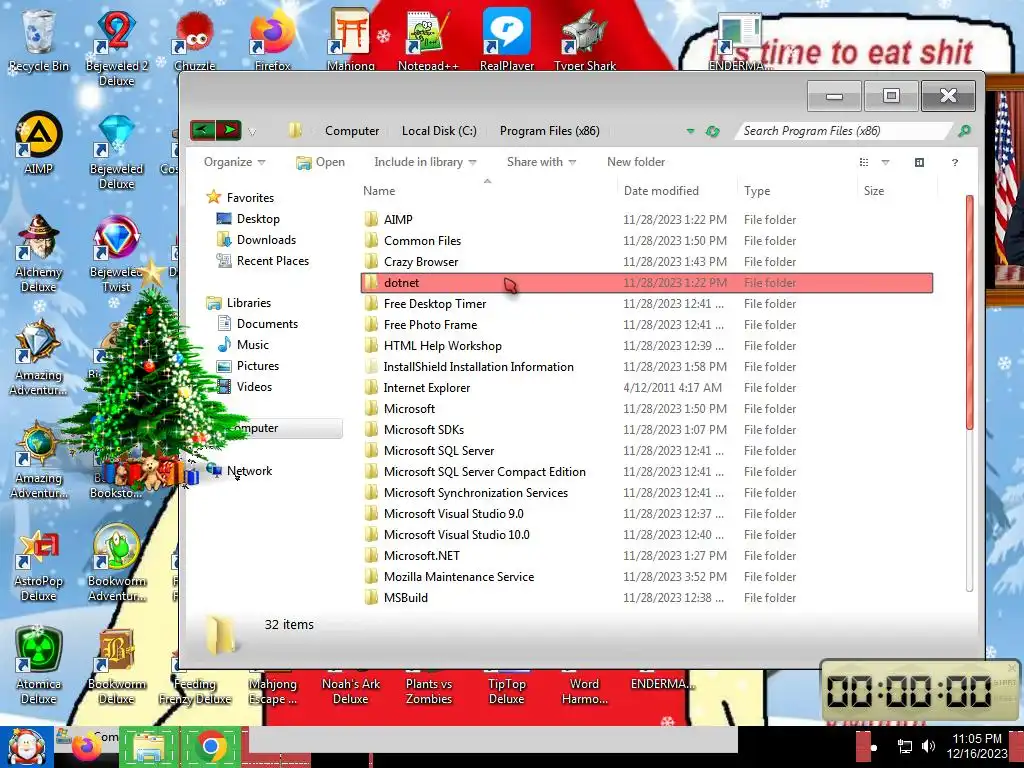
Task: Go to Local Disk (C:) breadcrumb
Action: (x=439, y=131)
